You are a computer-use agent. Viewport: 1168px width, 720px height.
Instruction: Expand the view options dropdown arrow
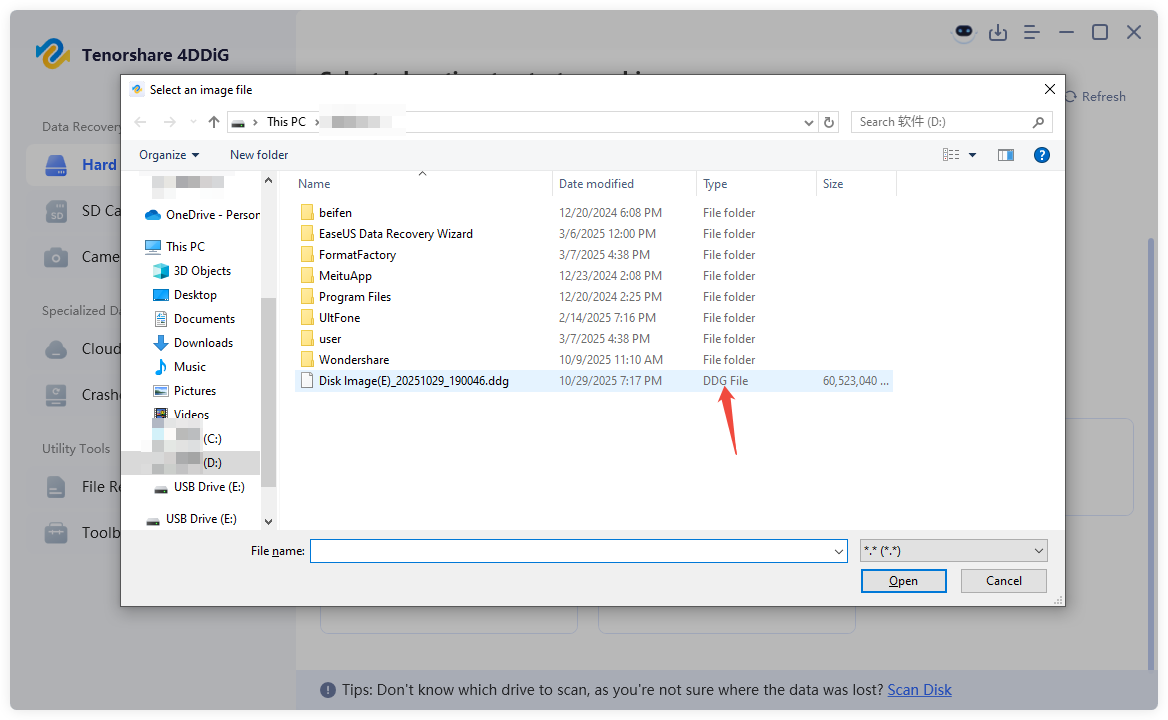(x=972, y=155)
